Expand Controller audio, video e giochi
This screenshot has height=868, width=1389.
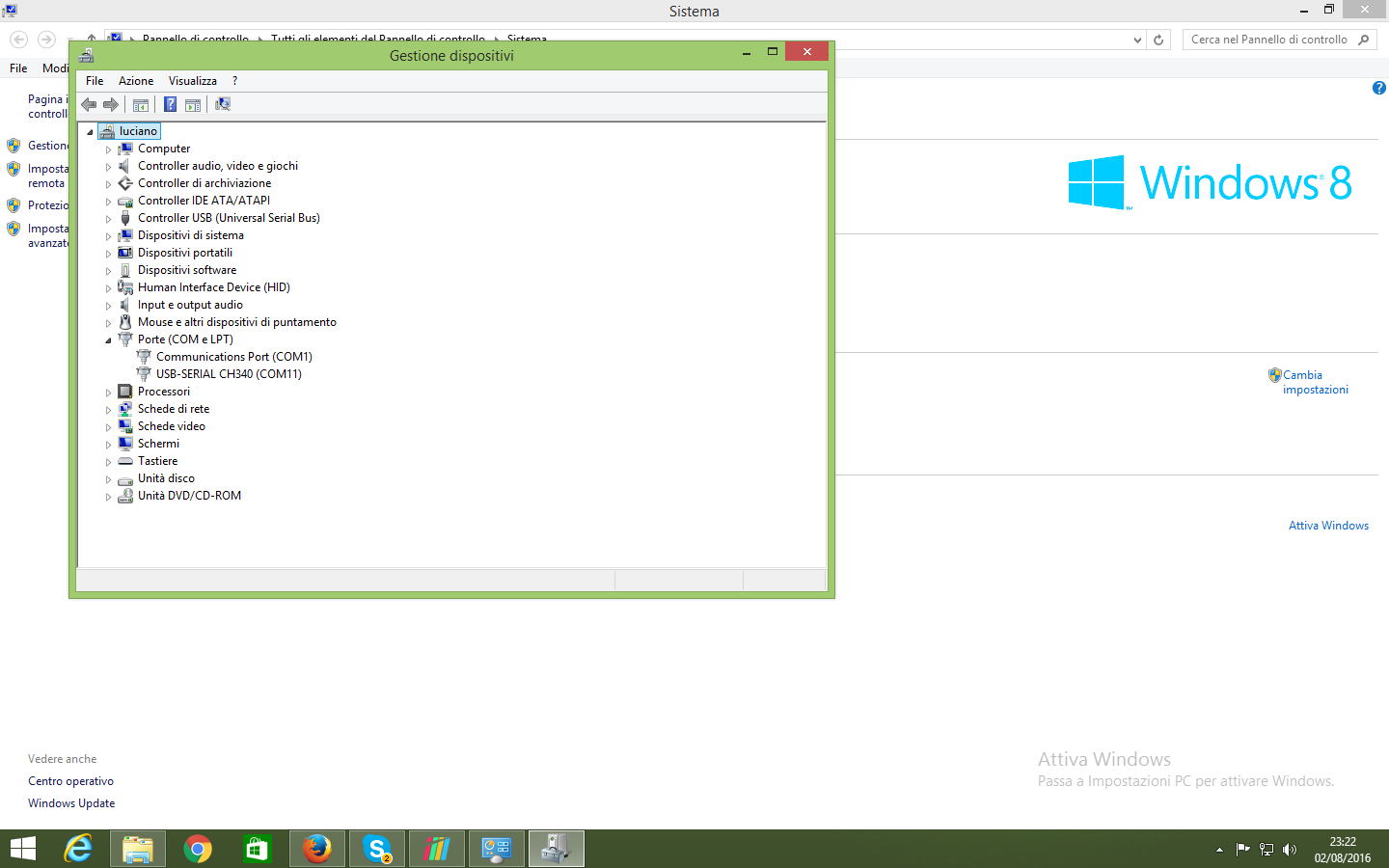tap(108, 167)
